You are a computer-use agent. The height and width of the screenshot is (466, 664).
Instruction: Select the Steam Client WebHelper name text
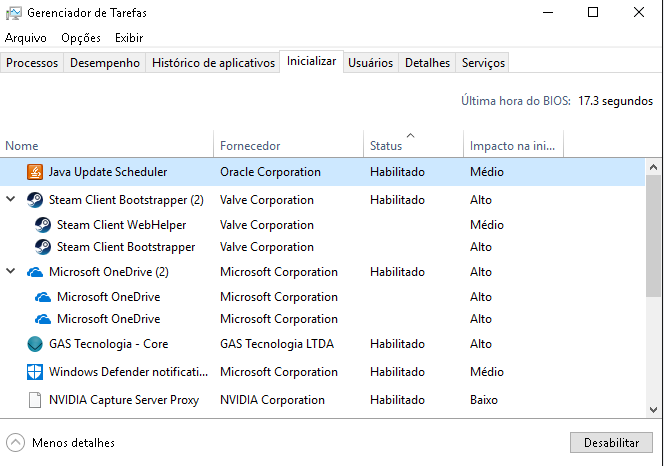pos(122,225)
